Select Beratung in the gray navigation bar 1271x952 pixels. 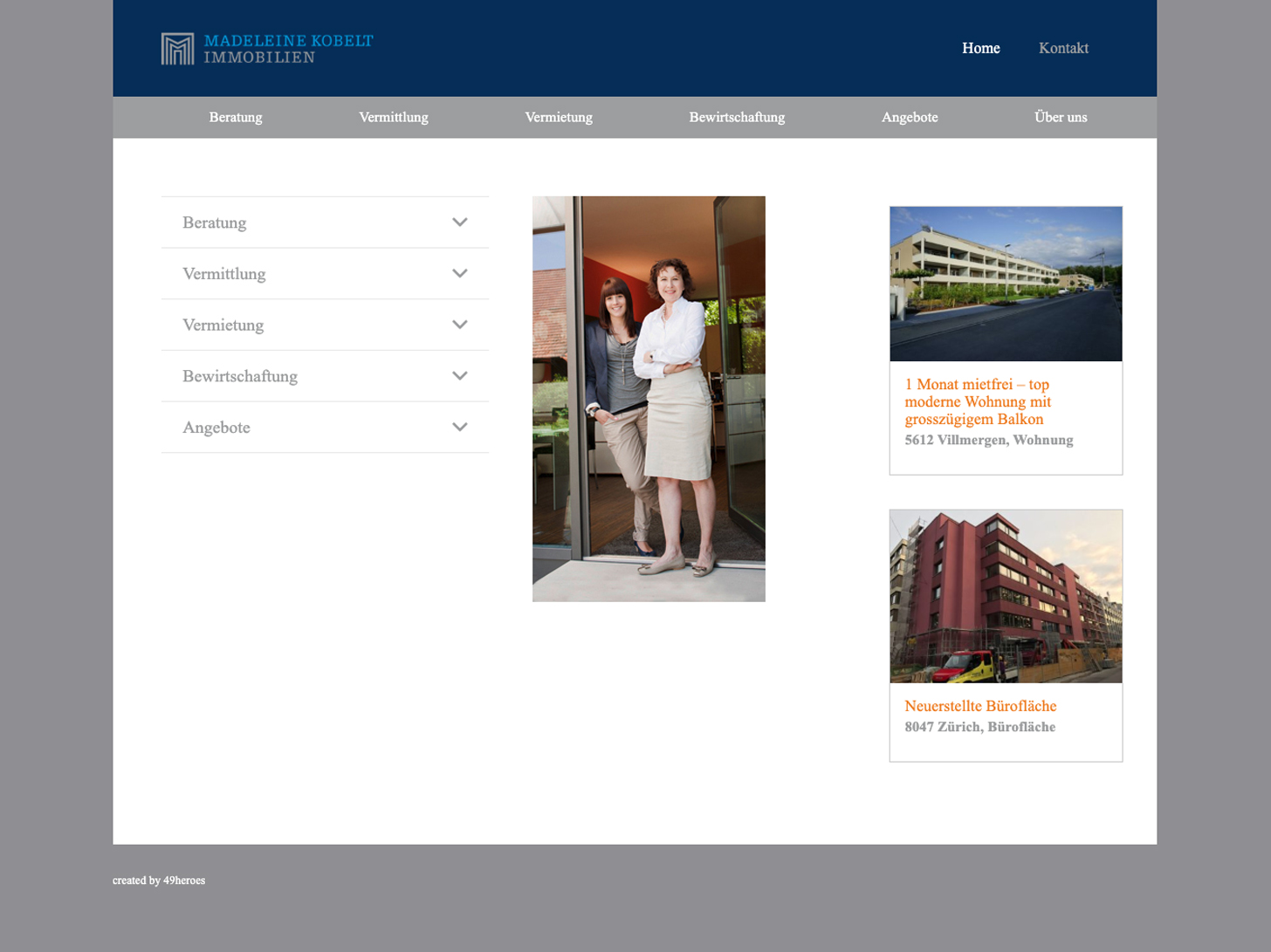(x=236, y=117)
